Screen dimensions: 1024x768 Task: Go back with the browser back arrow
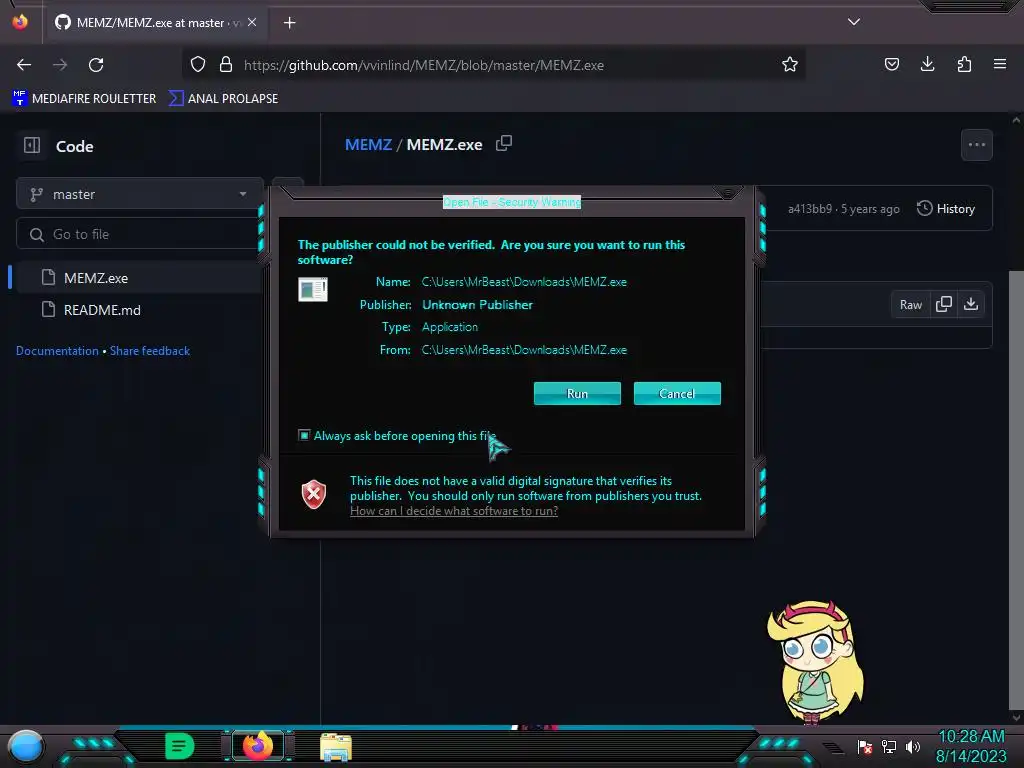(x=24, y=65)
